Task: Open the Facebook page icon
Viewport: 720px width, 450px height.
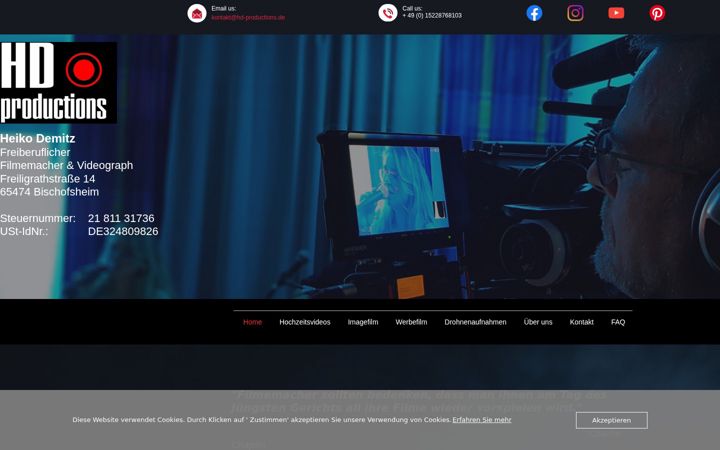Action: point(534,13)
